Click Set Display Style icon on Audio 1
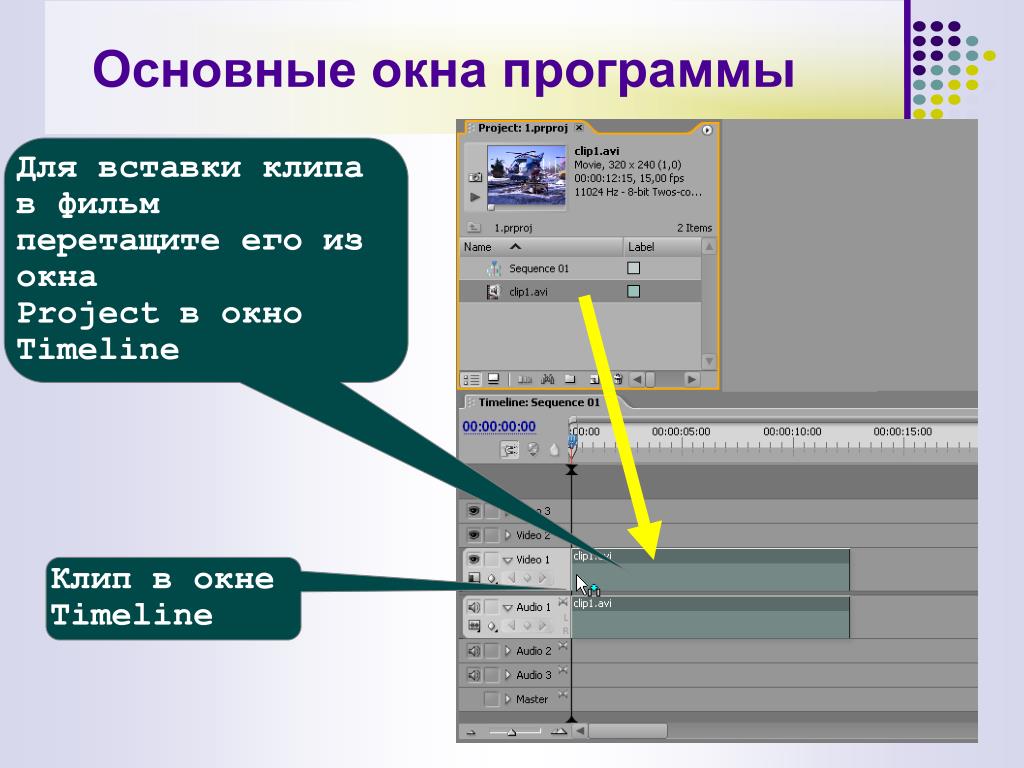1024x768 pixels. (474, 626)
